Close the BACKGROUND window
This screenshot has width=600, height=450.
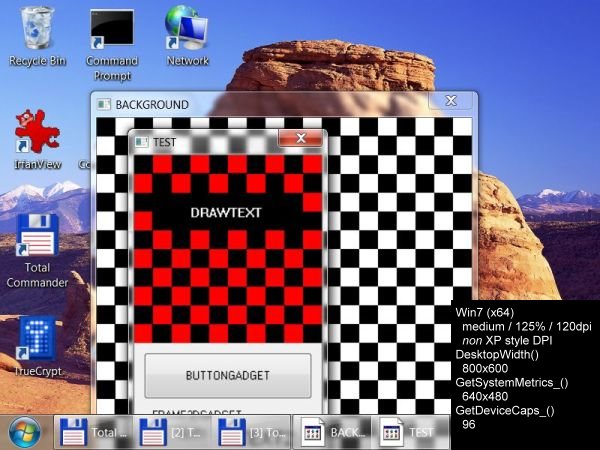[x=451, y=101]
